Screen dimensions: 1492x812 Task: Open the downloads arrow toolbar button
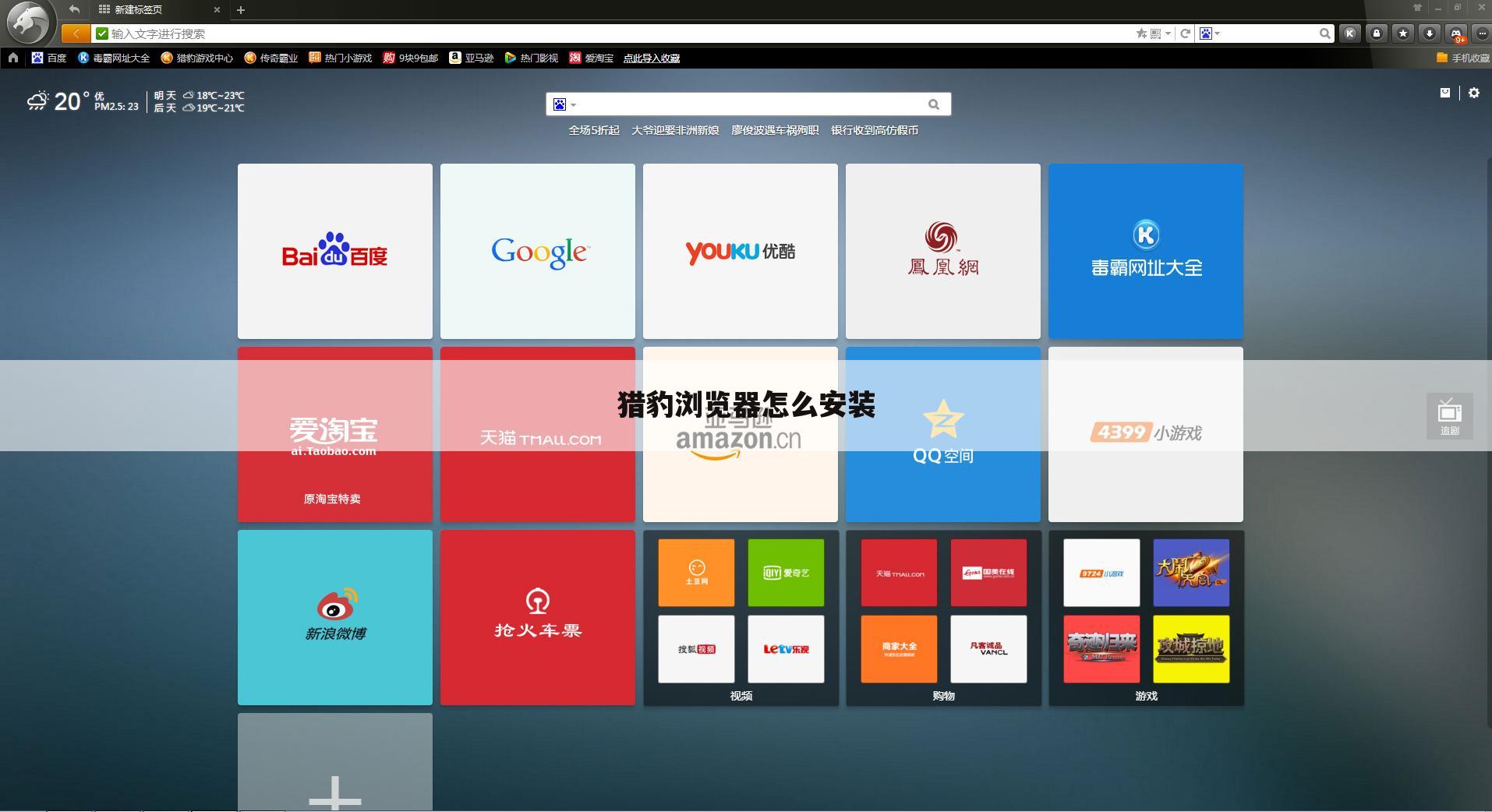pos(1430,34)
